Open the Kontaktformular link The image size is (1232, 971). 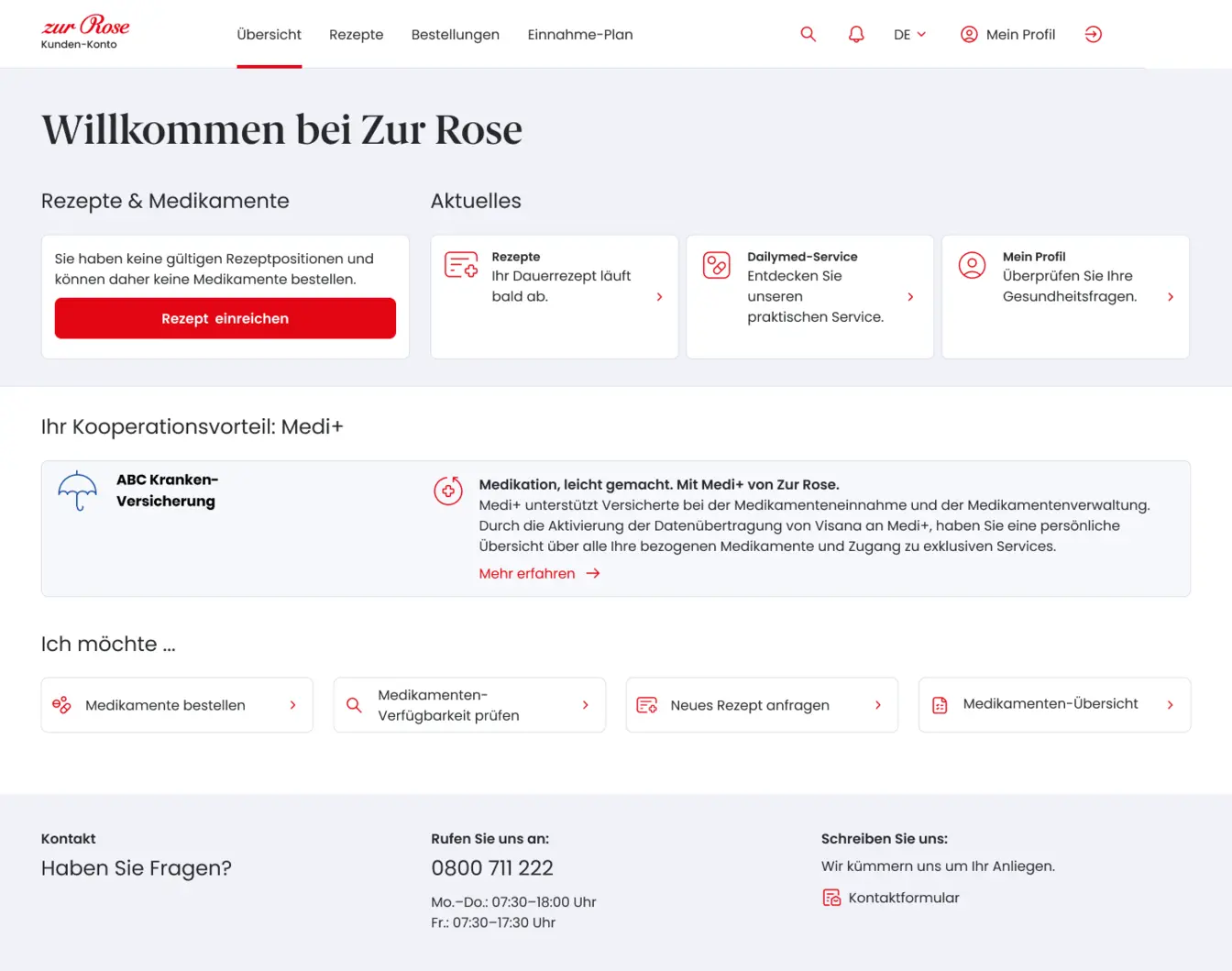click(x=891, y=898)
